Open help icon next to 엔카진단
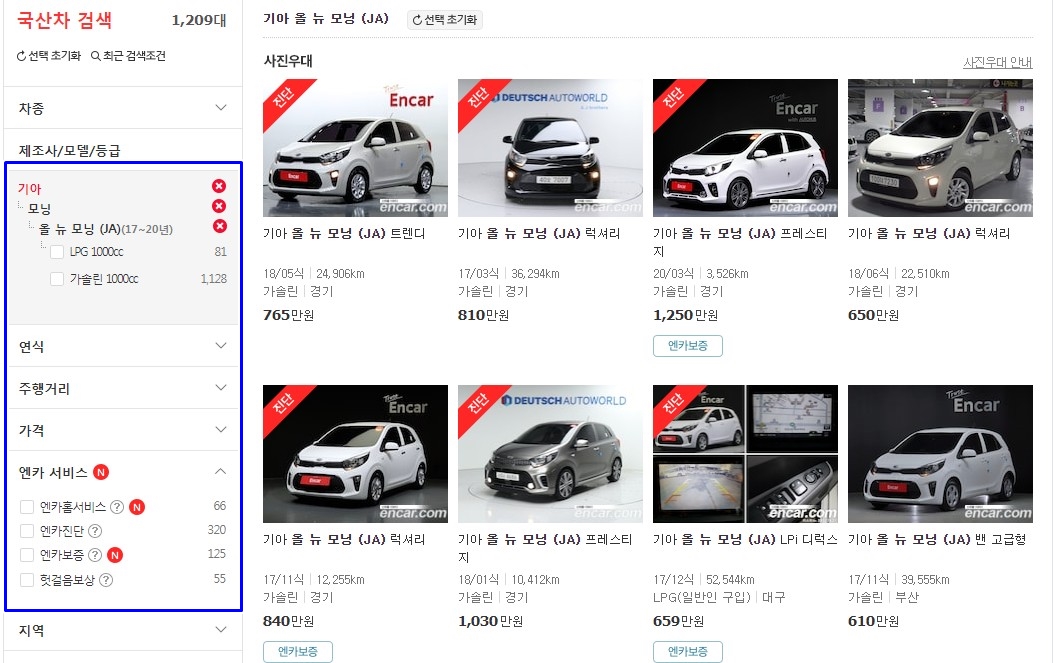1053x663 pixels. 95,531
